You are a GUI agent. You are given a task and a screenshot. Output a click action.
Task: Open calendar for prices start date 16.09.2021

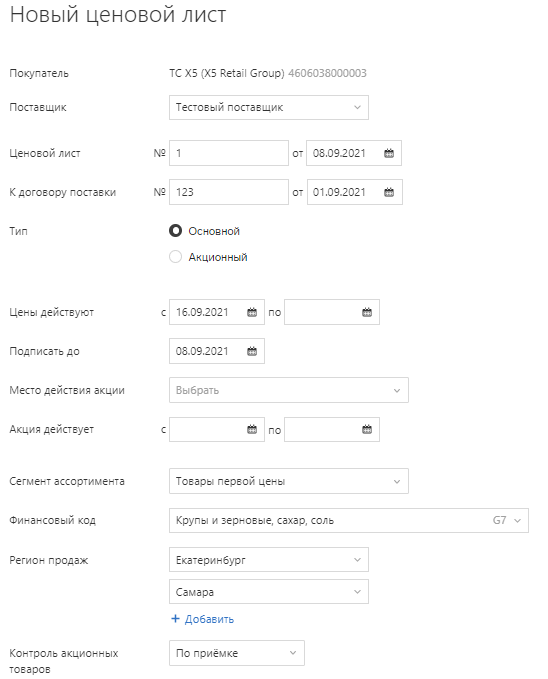point(252,312)
